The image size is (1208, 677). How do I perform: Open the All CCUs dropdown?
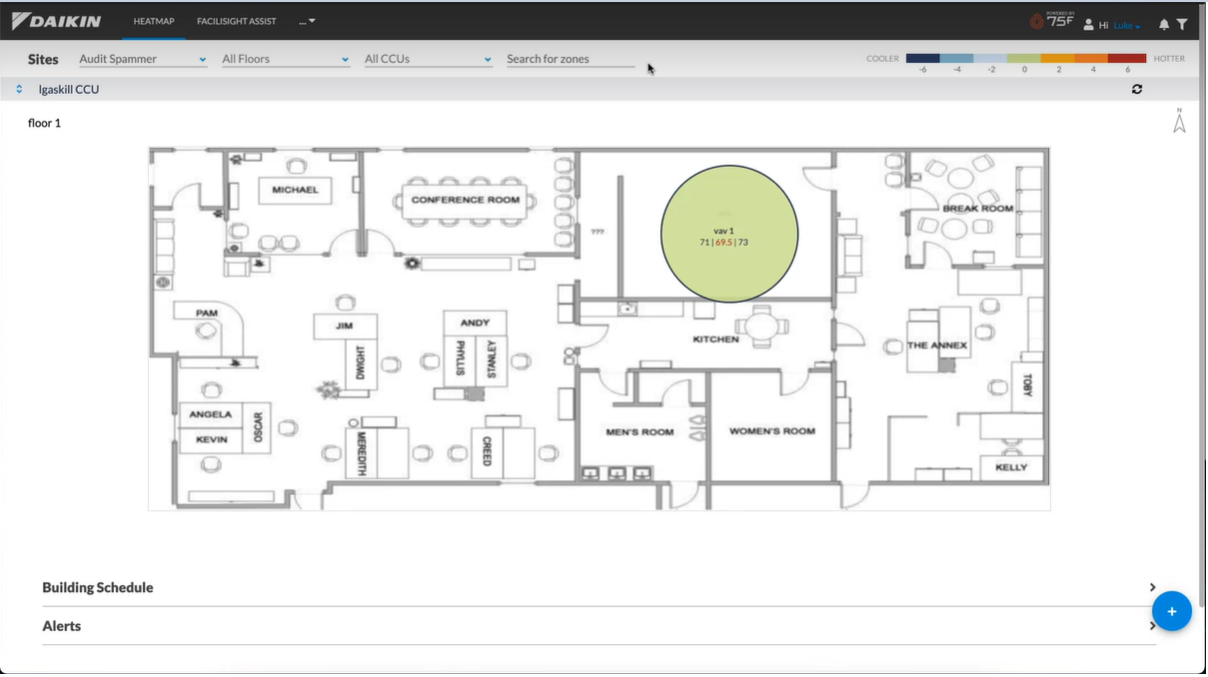pos(428,59)
